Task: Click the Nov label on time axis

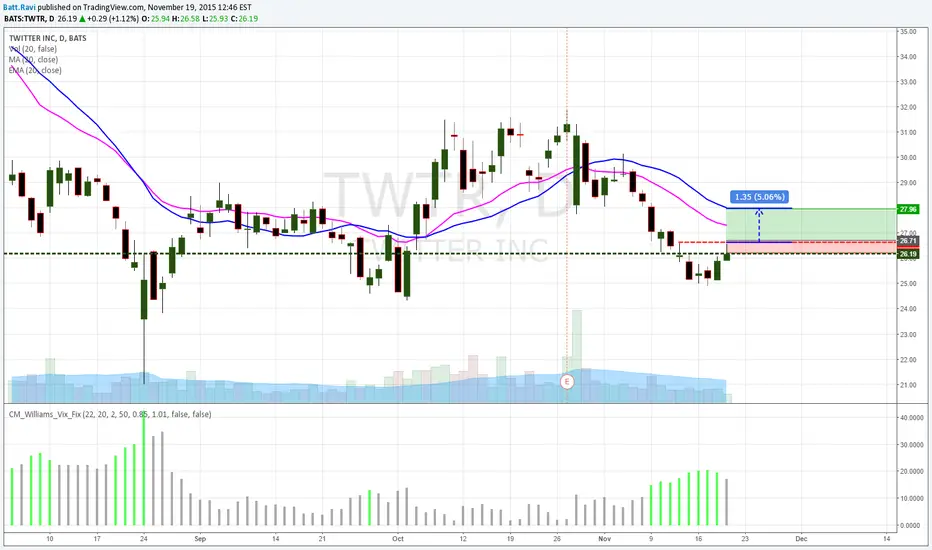Action: coord(604,539)
